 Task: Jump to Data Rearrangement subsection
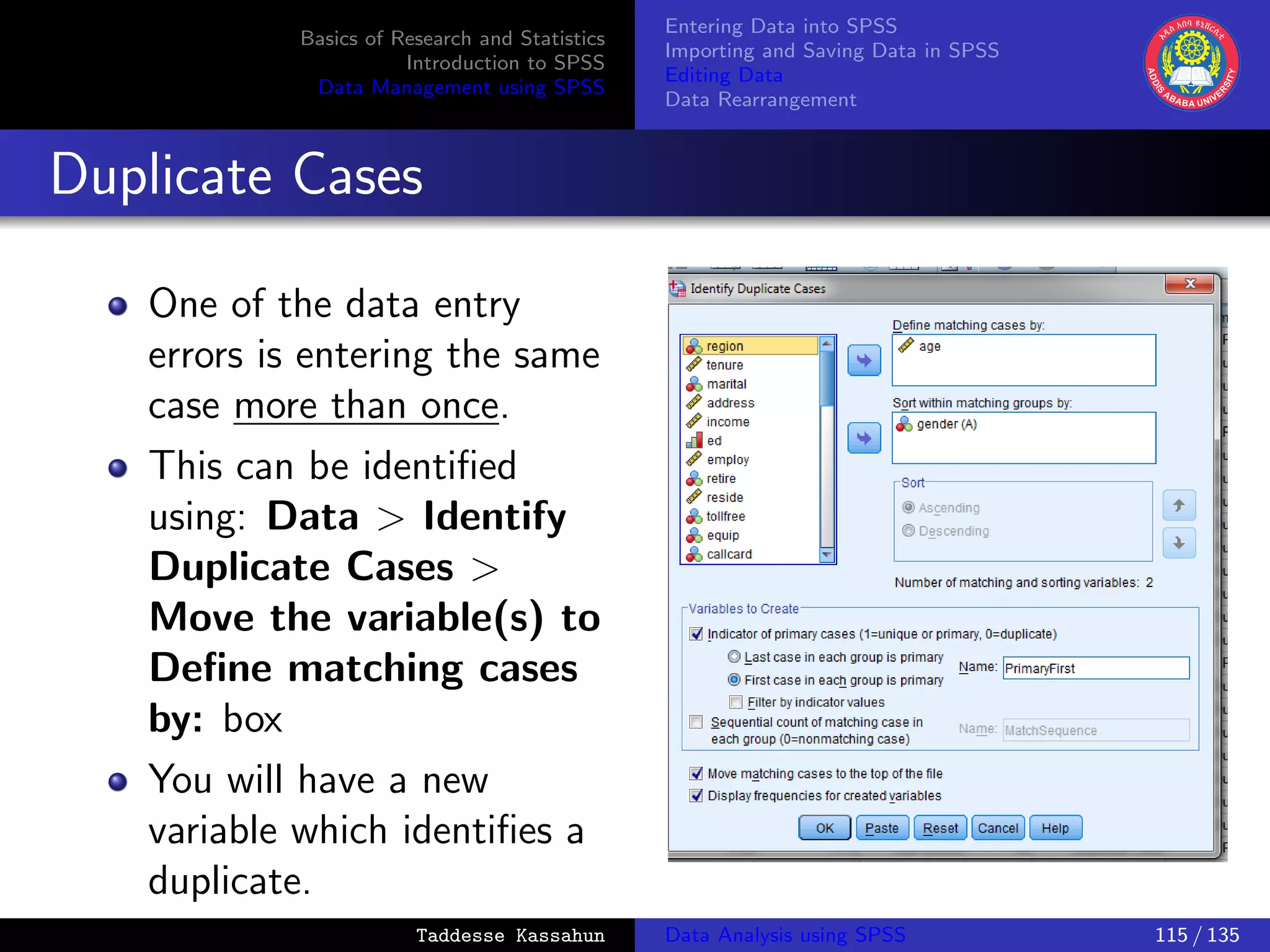pyautogui.click(x=761, y=99)
